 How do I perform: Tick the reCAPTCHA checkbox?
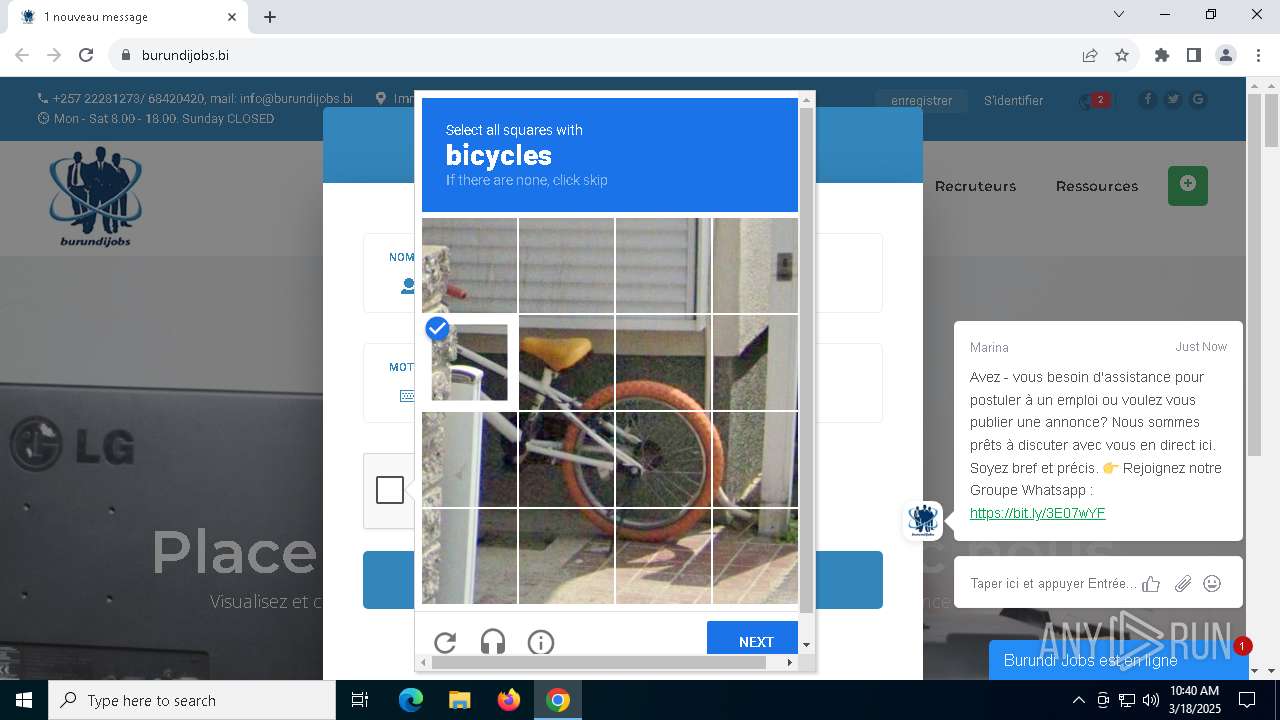[390, 490]
